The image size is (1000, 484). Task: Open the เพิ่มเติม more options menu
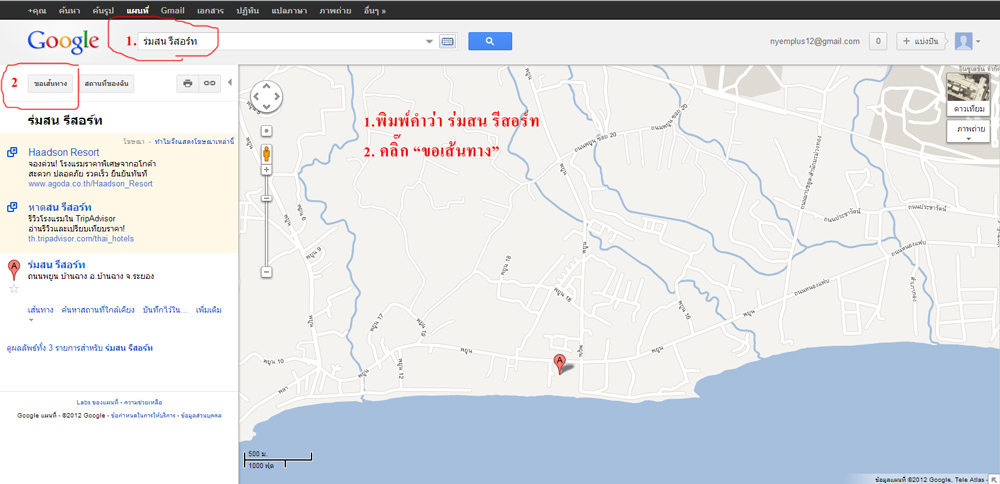coord(209,311)
